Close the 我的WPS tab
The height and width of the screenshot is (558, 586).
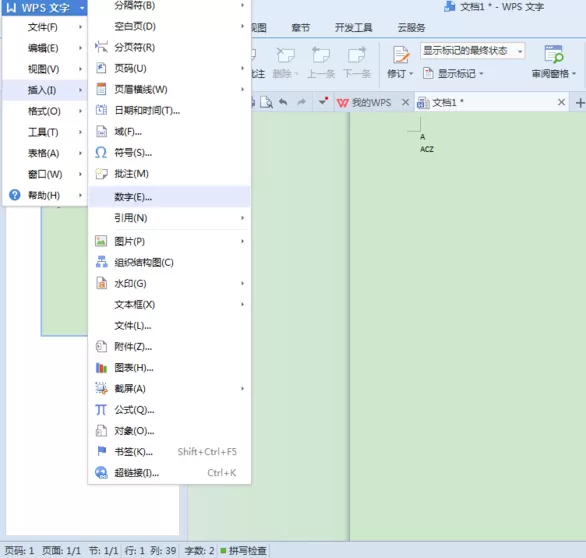(405, 102)
